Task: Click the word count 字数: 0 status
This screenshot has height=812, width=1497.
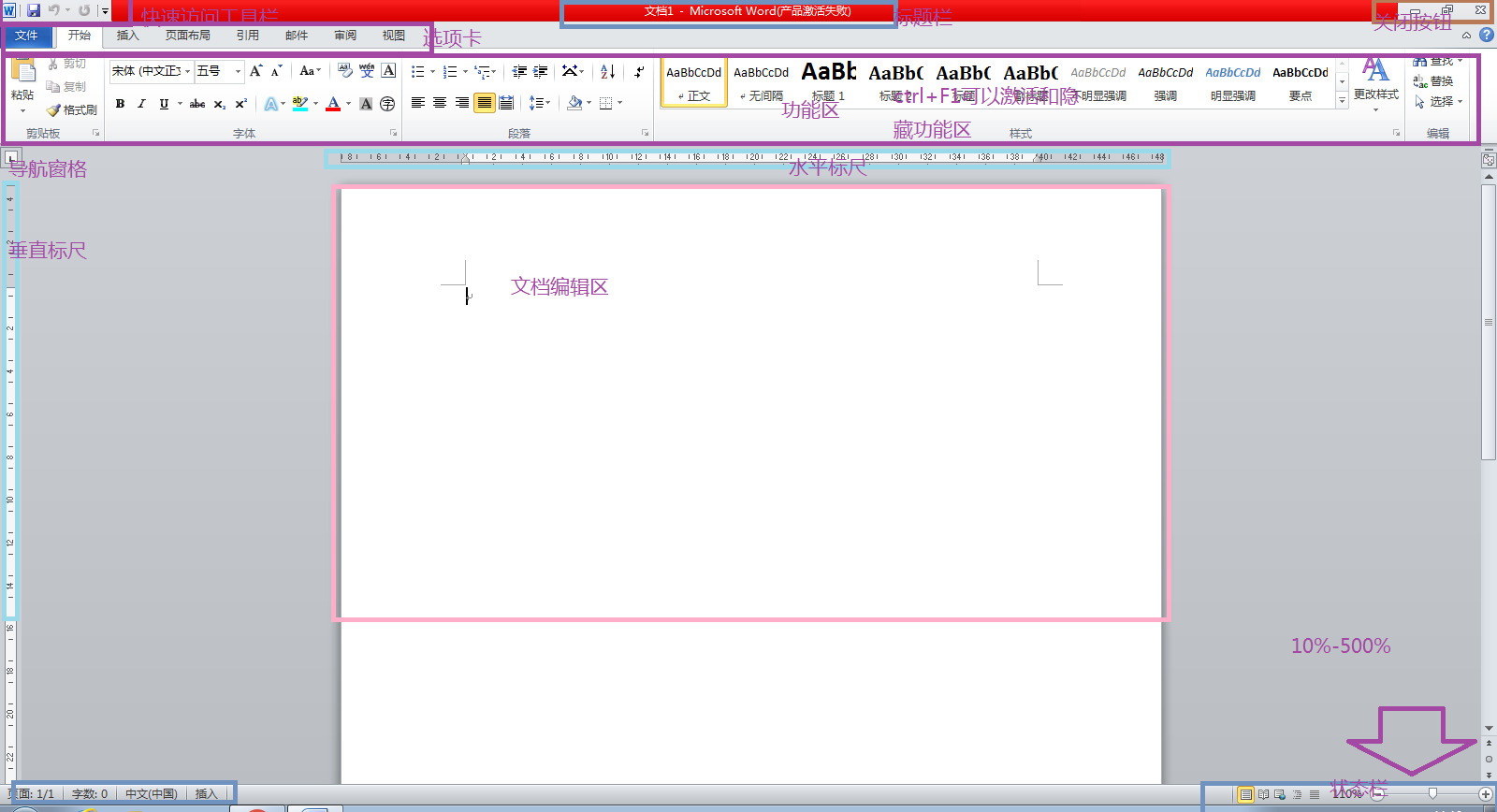Action: click(90, 794)
